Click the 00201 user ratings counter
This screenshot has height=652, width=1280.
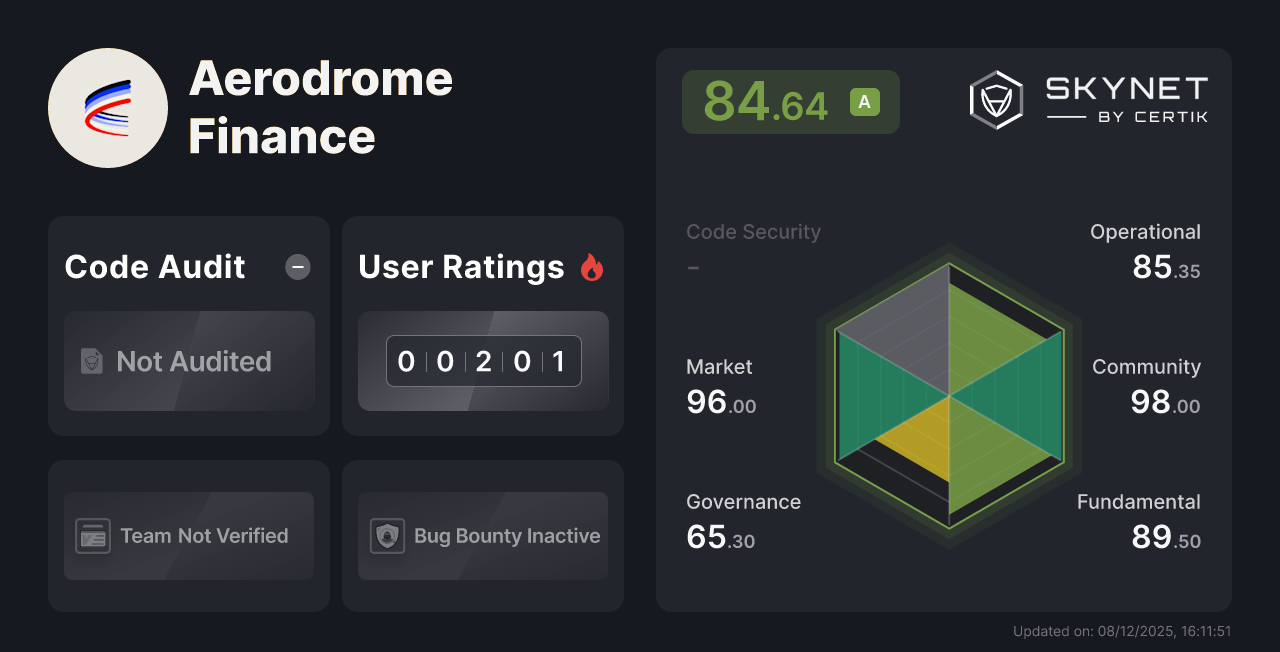(483, 361)
